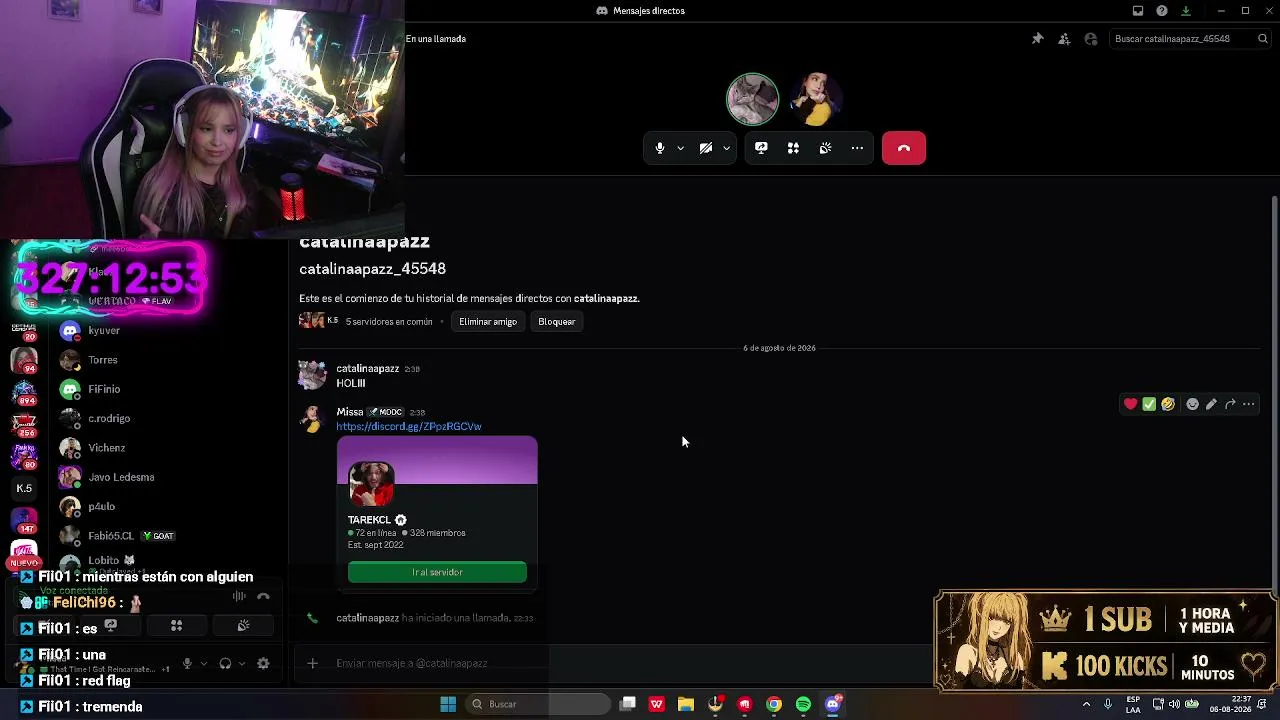Click catalinaapazz's avatar in the call
This screenshot has height=720, width=1280.
coord(752,98)
